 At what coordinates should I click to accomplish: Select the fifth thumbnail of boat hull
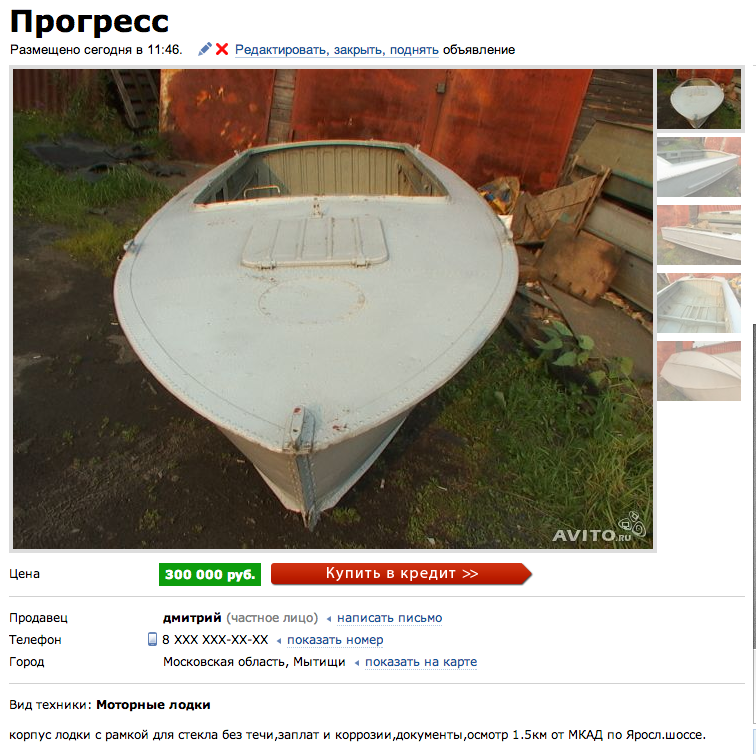[699, 371]
